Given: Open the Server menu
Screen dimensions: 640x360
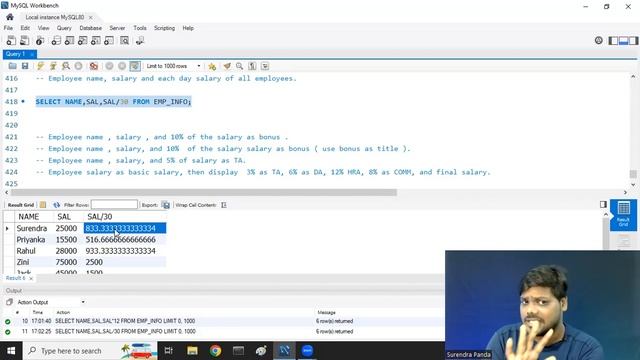Looking at the screenshot, I should point(117,28).
